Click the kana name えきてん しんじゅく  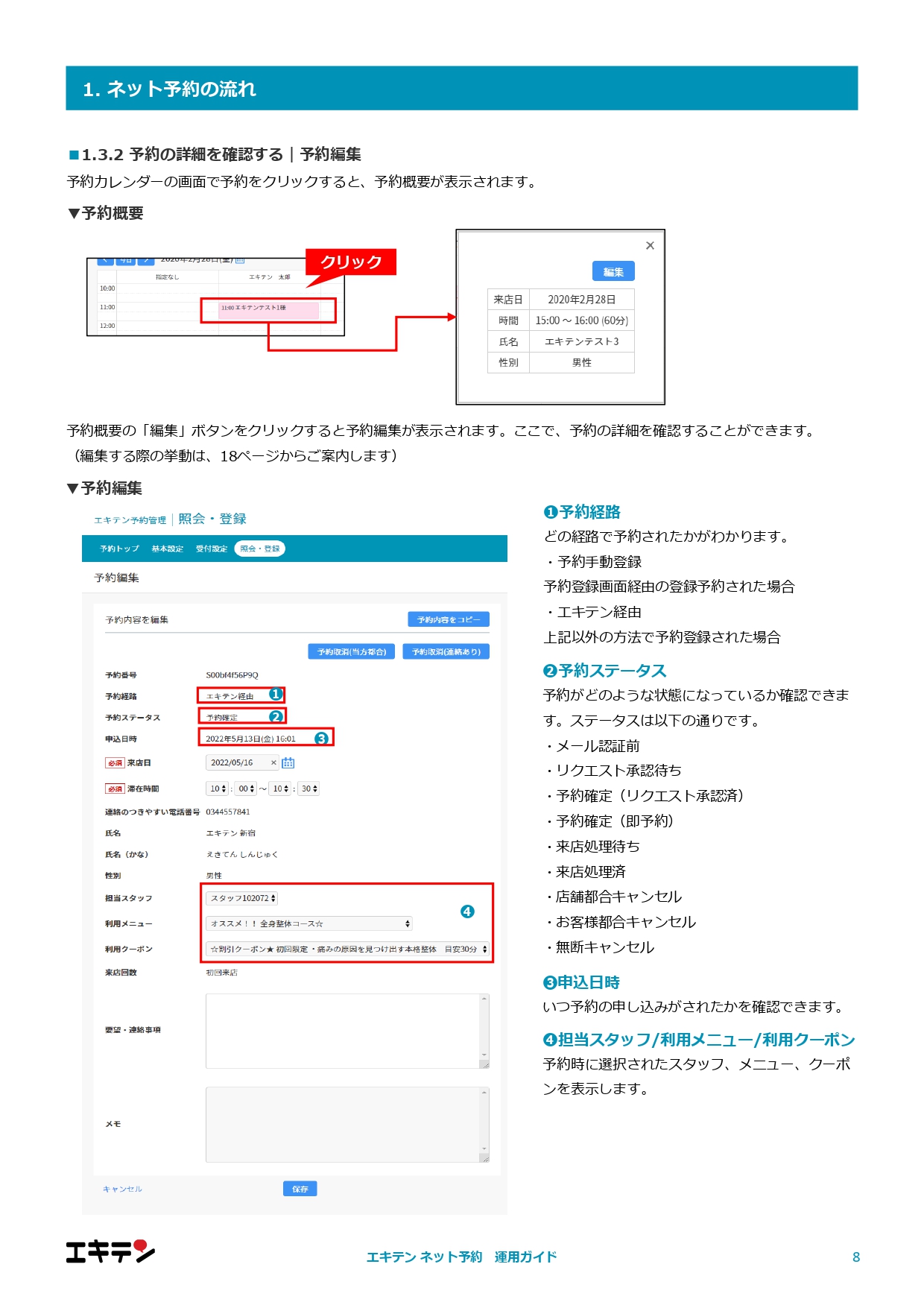[x=242, y=855]
